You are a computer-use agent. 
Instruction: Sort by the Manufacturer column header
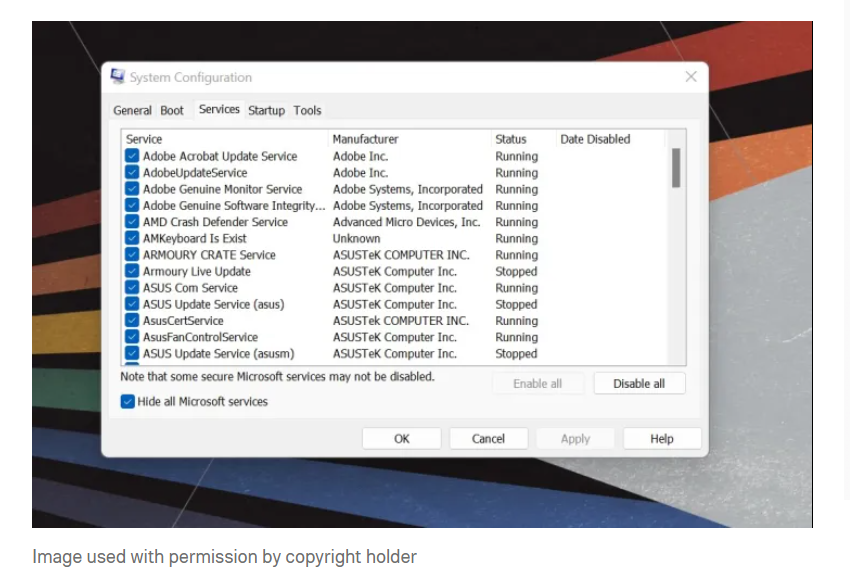click(x=410, y=139)
